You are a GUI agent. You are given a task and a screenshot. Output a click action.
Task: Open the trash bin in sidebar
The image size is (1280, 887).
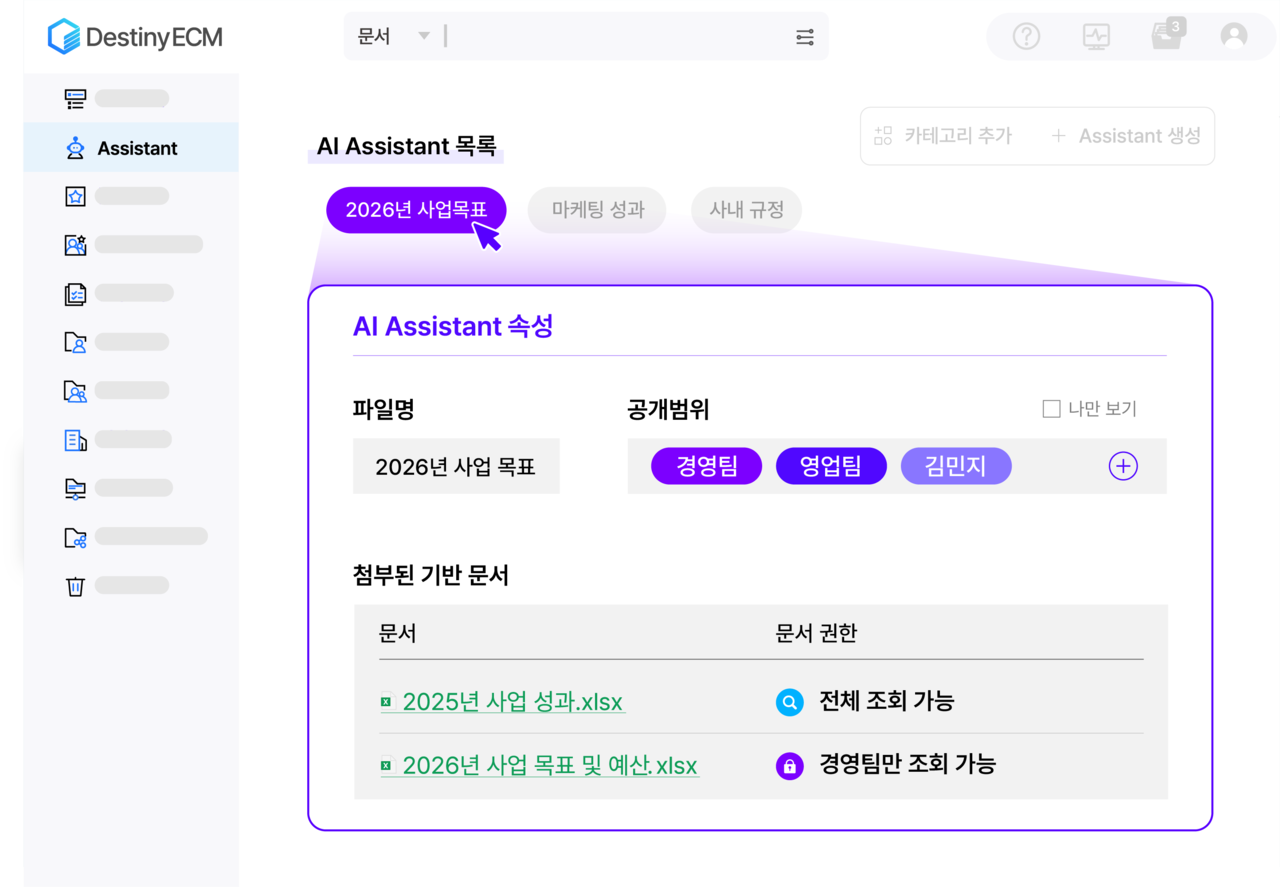pos(75,586)
